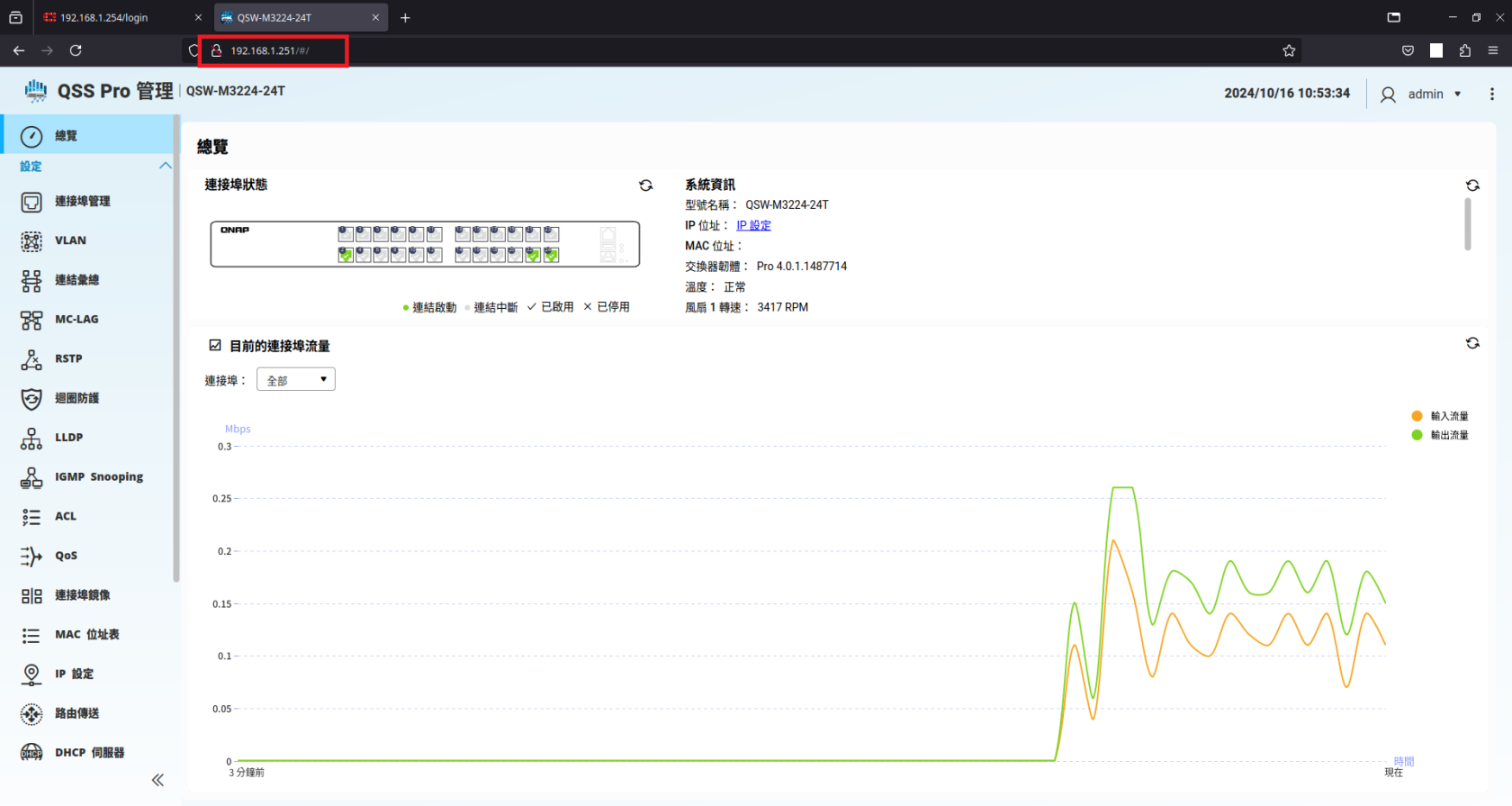This screenshot has width=1512, height=806.
Task: Click the MC-LAG sidebar icon
Action: click(31, 320)
